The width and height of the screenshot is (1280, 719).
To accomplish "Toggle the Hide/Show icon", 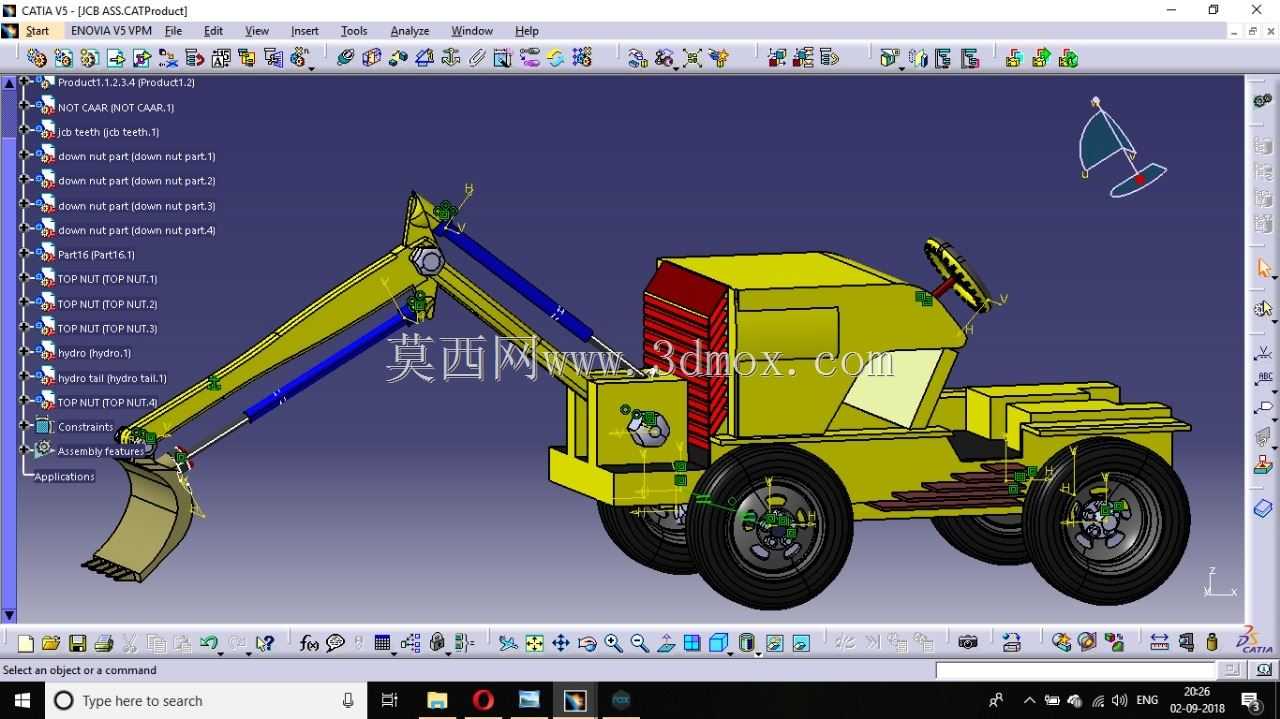I will tap(774, 643).
